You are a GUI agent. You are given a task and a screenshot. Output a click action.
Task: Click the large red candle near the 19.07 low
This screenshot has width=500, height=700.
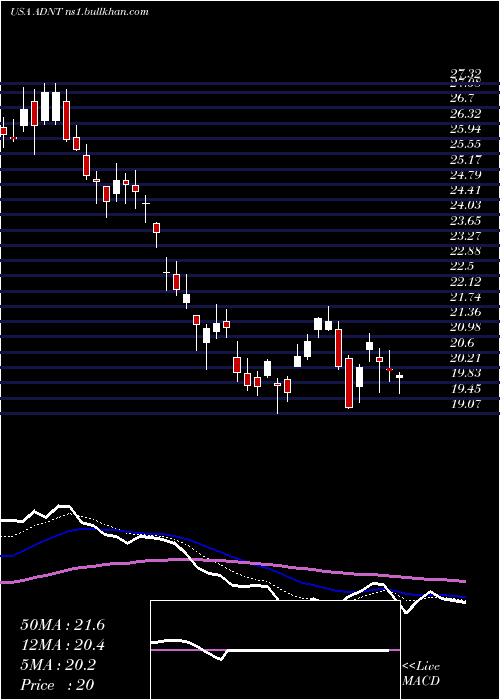coord(349,382)
